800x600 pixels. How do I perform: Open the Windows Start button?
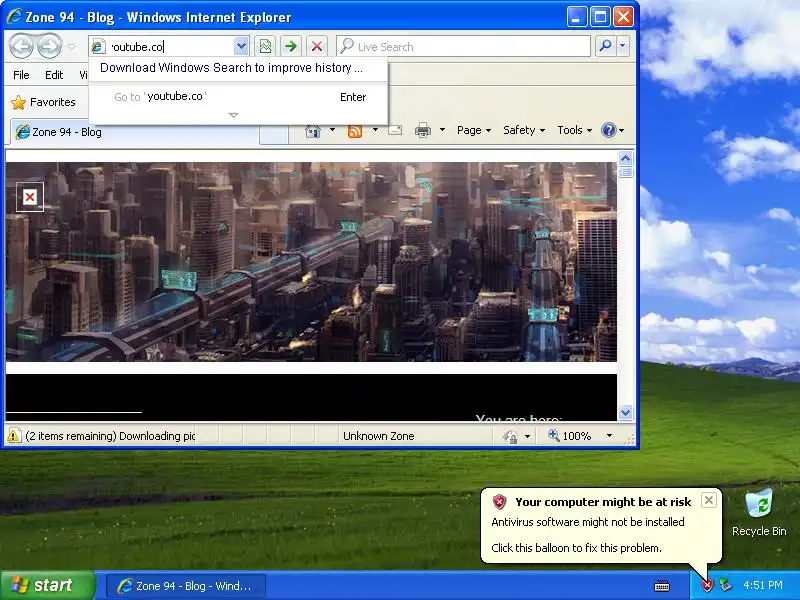click(47, 585)
